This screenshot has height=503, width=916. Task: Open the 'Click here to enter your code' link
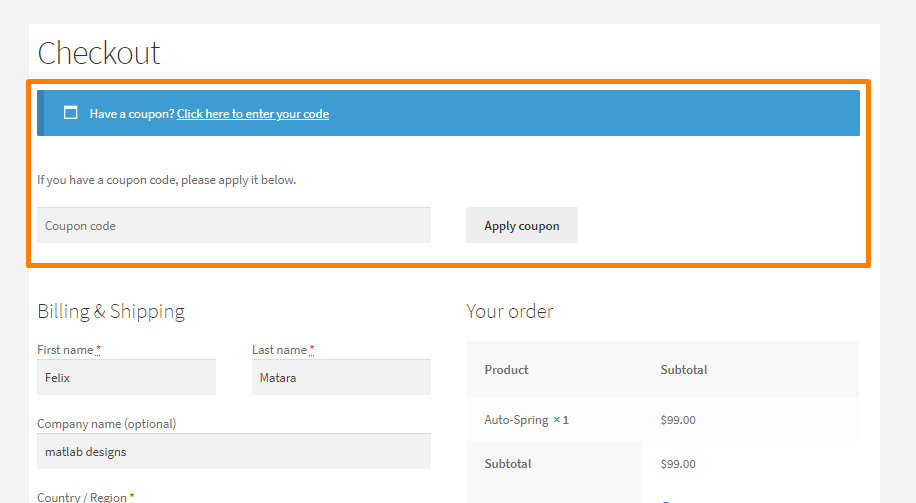[x=253, y=114]
